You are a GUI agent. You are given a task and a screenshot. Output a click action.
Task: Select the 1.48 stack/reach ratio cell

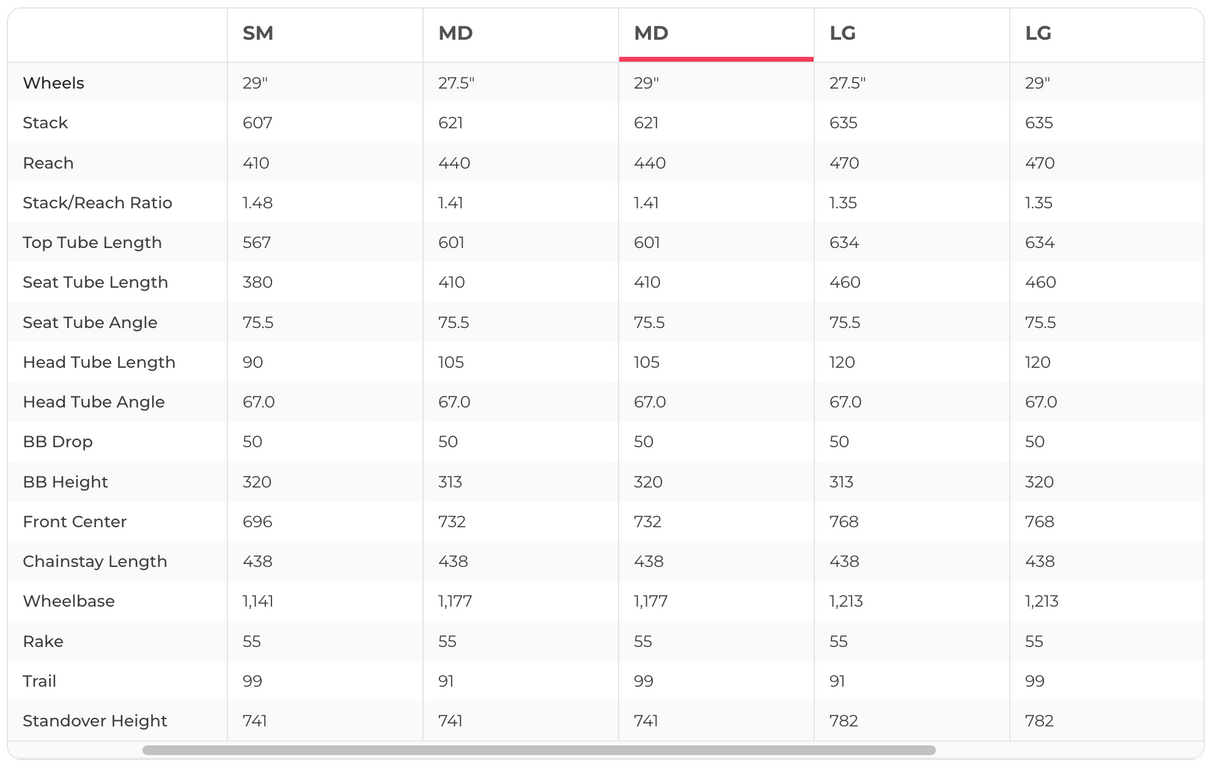pyautogui.click(x=257, y=203)
